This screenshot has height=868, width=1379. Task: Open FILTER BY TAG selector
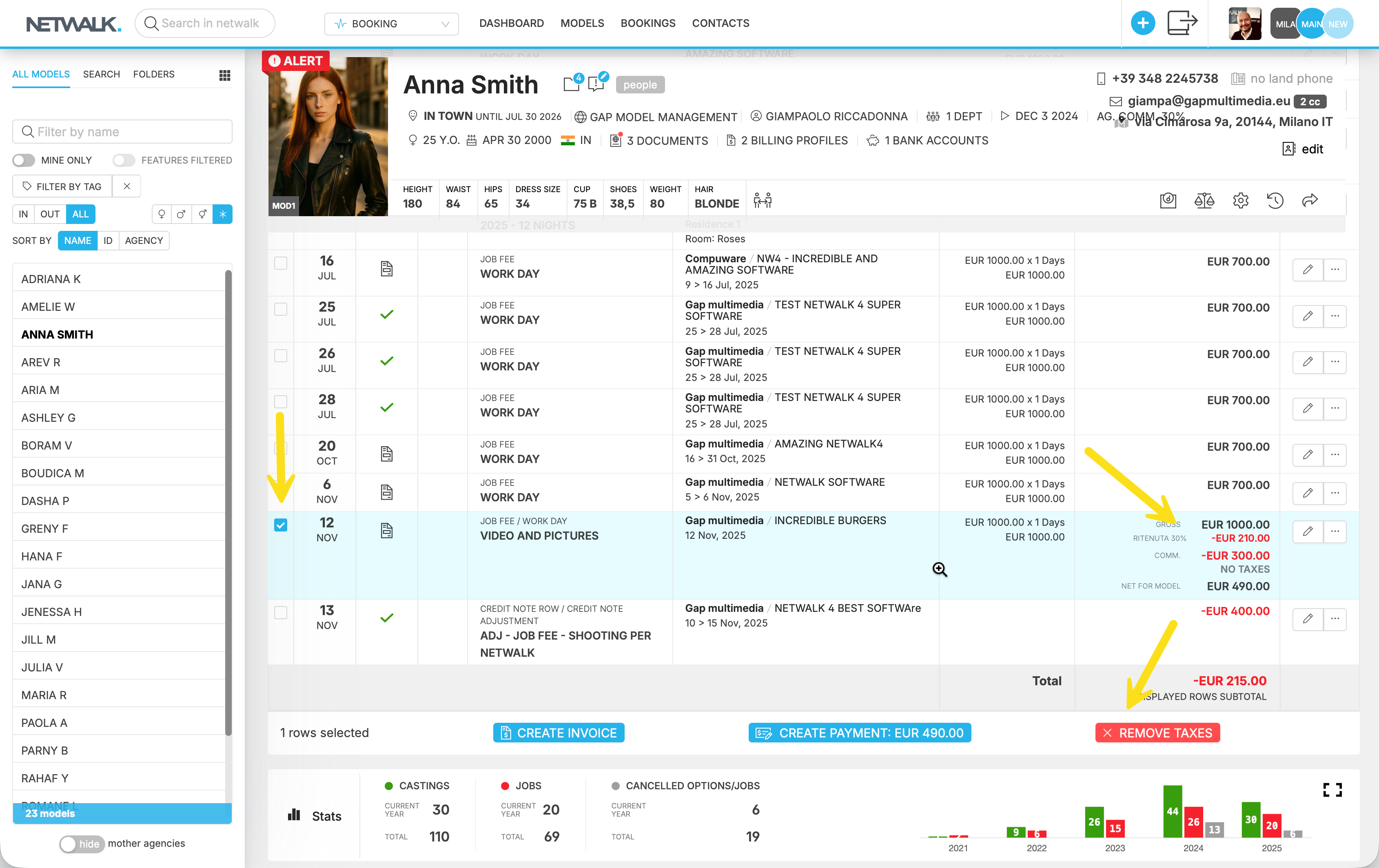pos(62,187)
